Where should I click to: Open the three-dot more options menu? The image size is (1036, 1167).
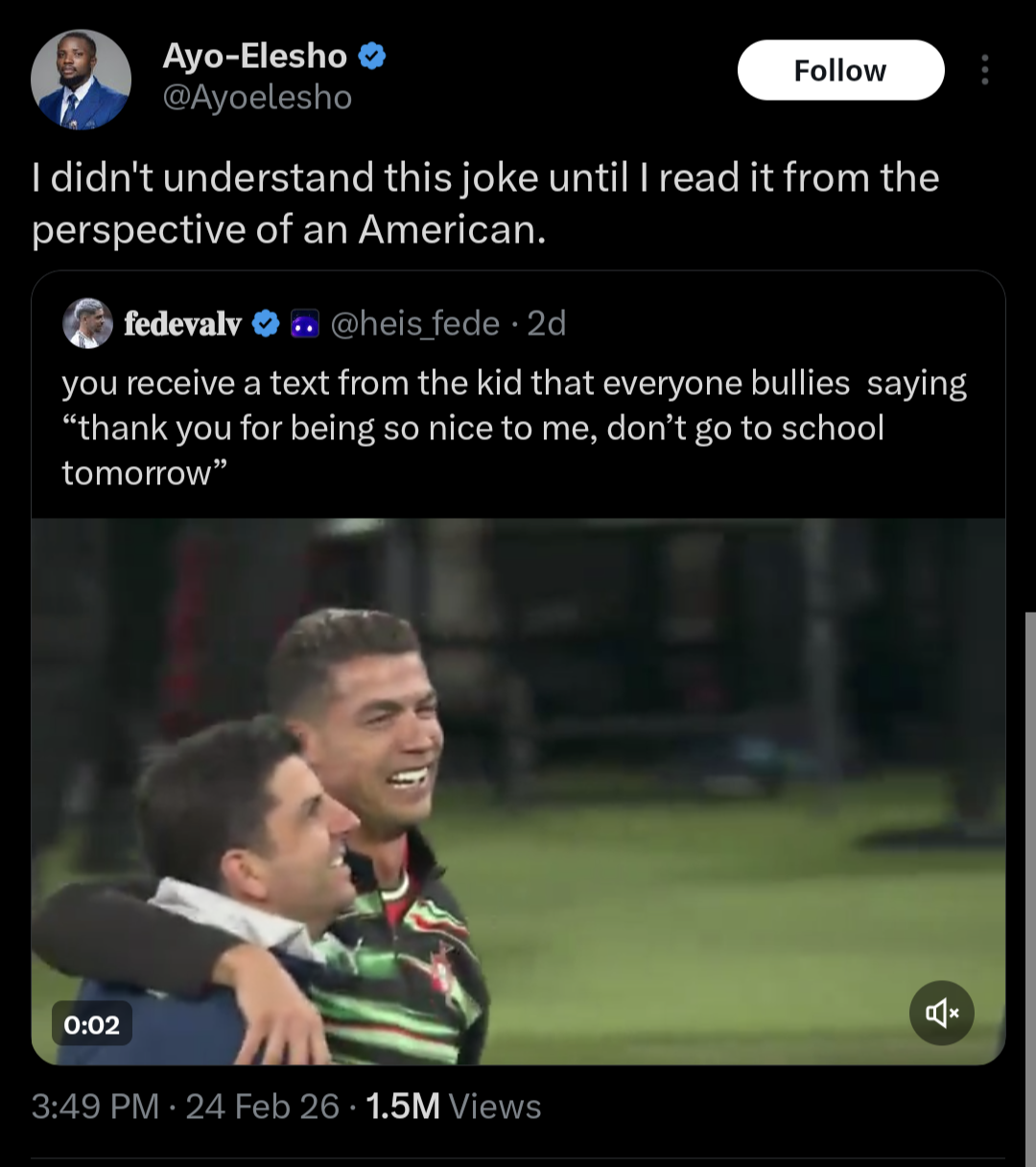[984, 70]
